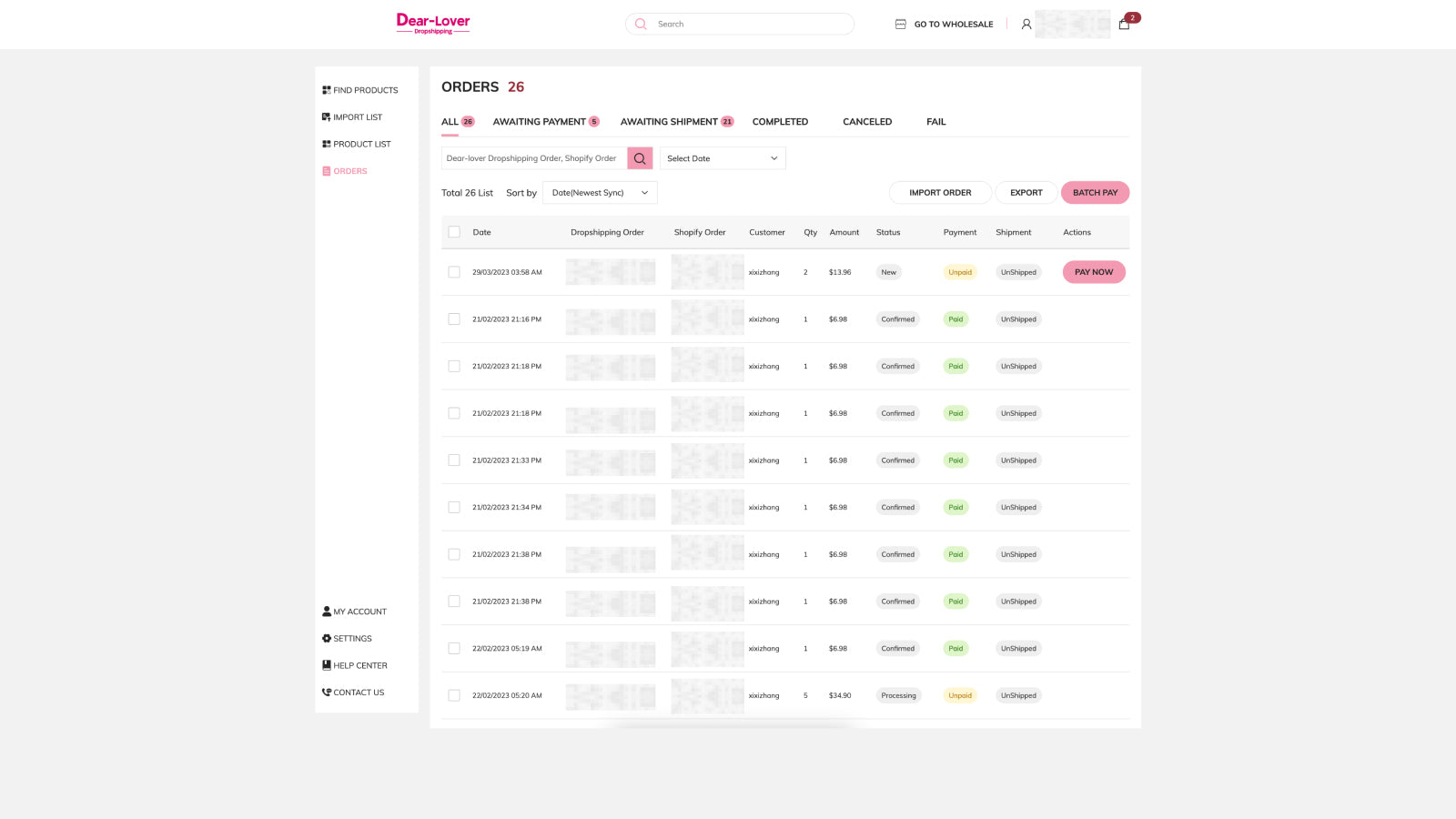This screenshot has width=1456, height=819.
Task: Click the Import Order button
Action: pyautogui.click(x=940, y=193)
